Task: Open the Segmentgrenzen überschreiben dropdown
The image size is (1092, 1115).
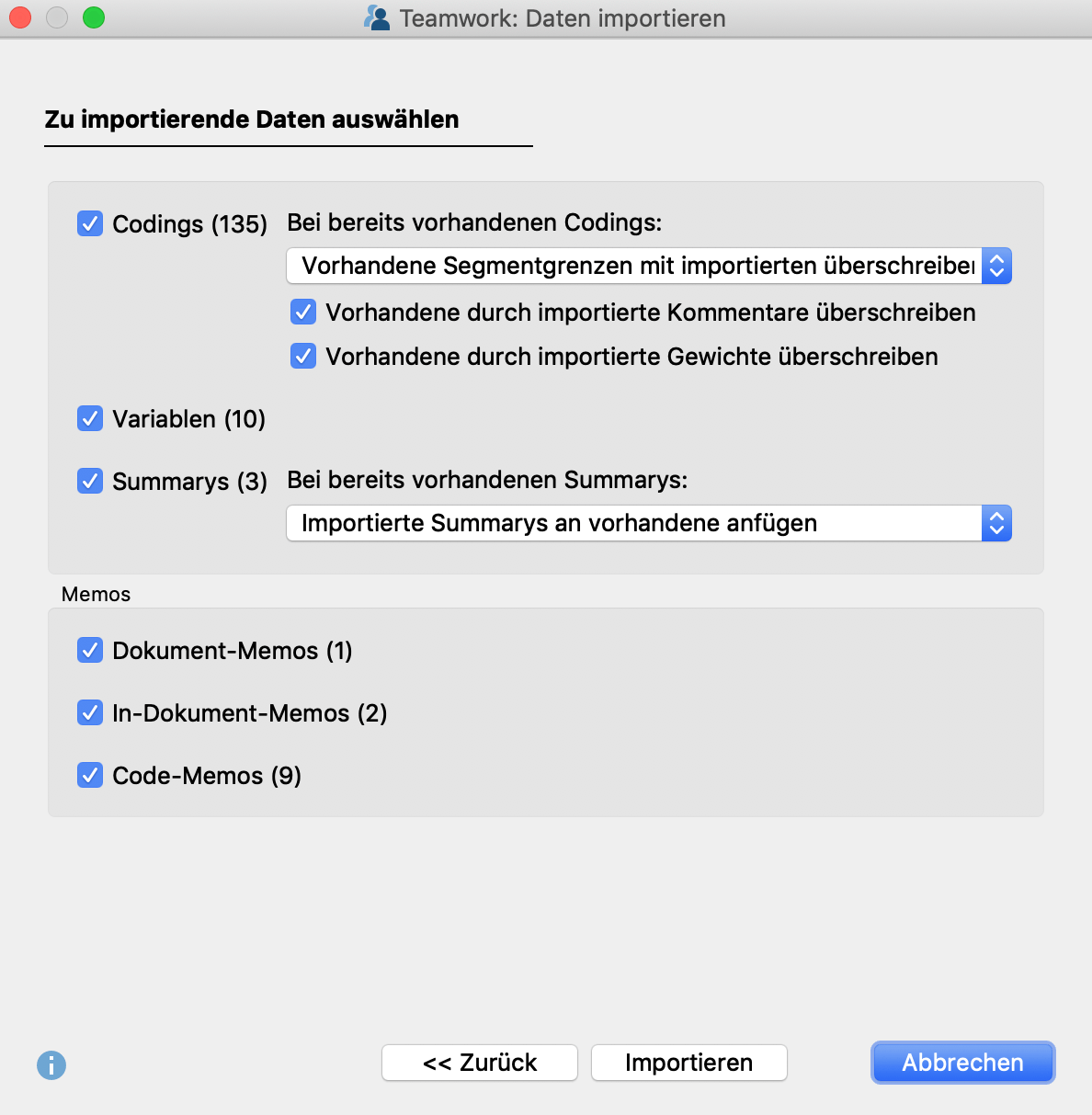Action: click(634, 266)
